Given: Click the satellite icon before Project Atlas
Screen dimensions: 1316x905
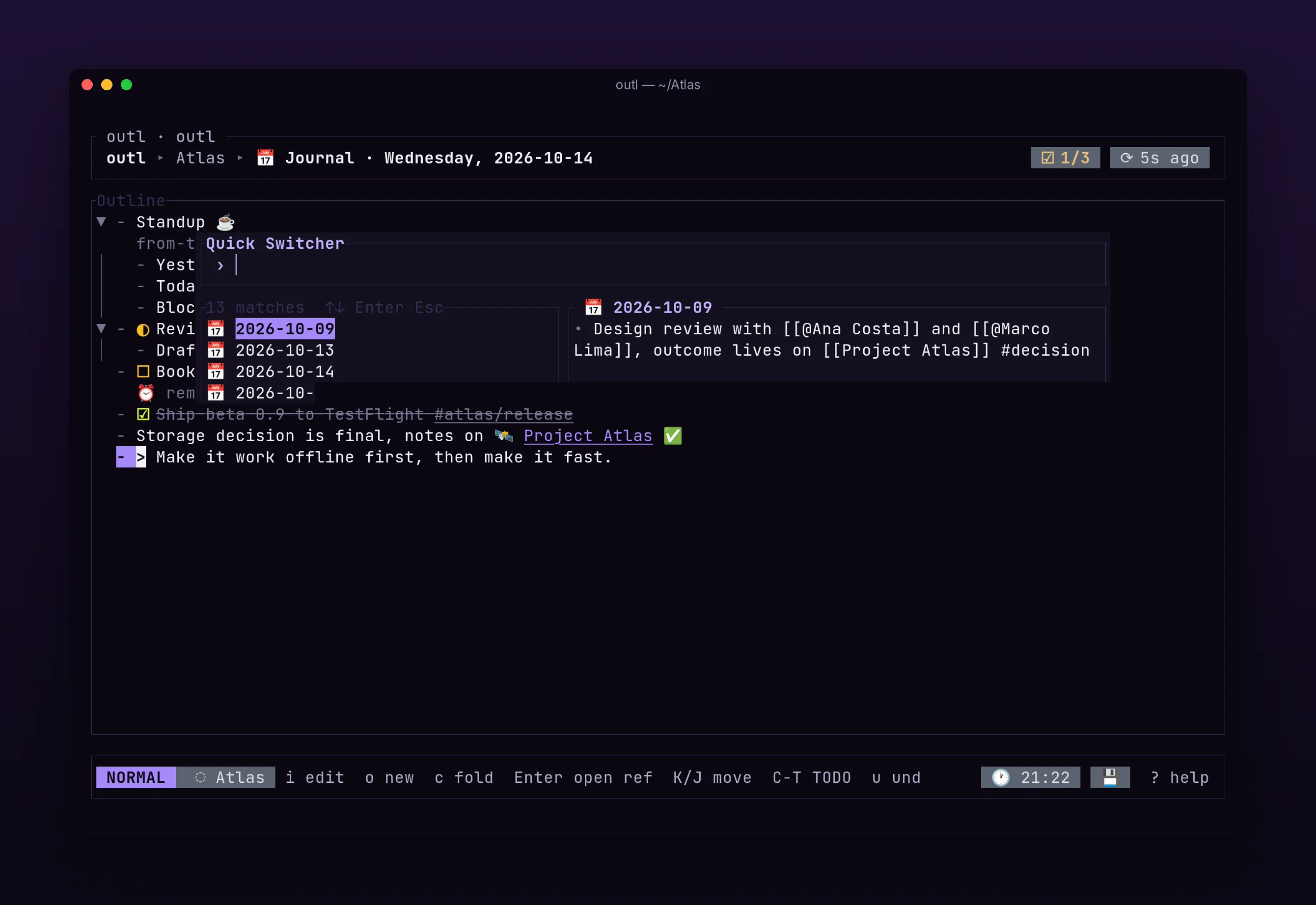Looking at the screenshot, I should coord(503,435).
